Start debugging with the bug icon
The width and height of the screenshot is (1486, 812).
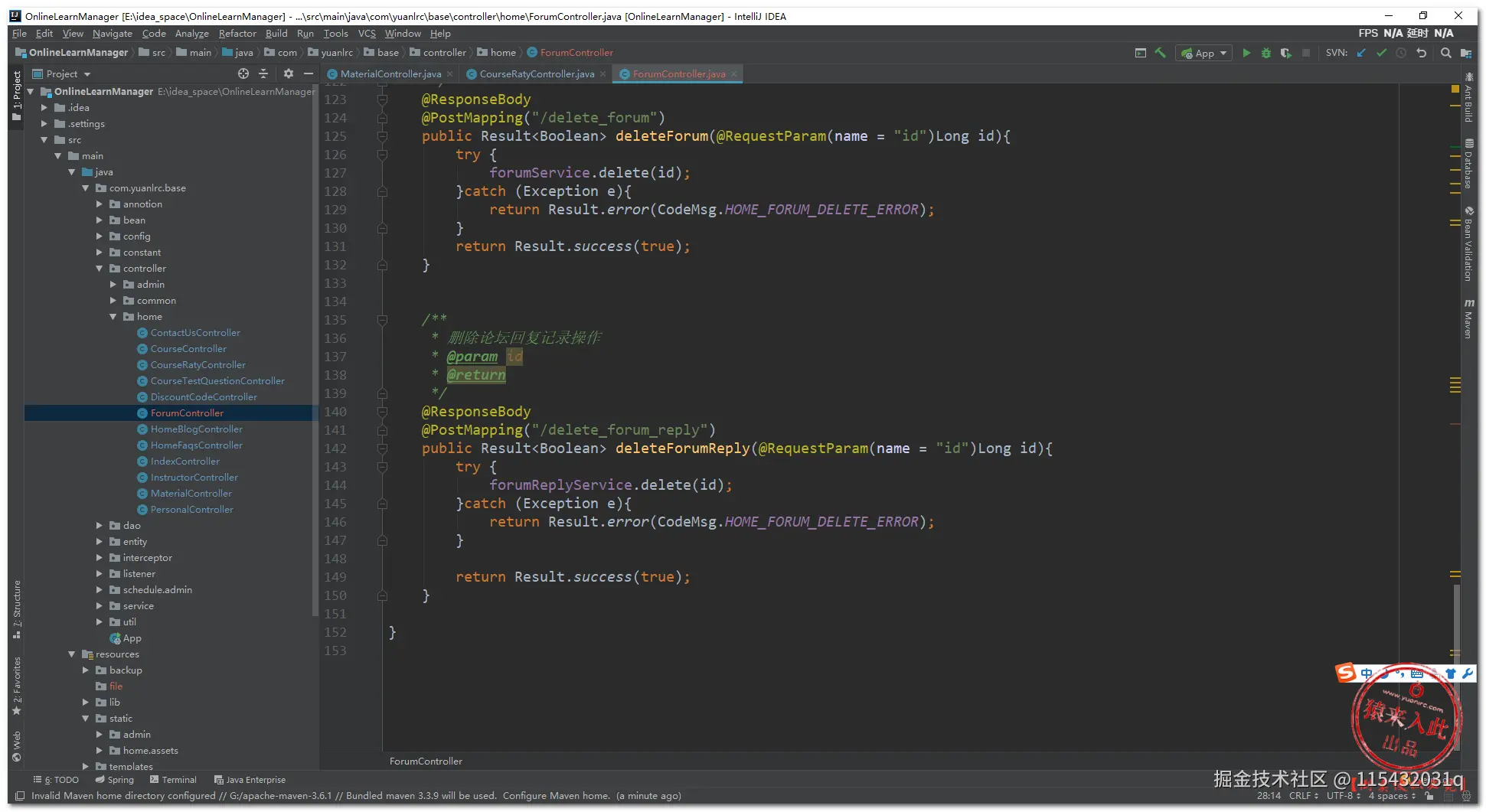(1266, 53)
